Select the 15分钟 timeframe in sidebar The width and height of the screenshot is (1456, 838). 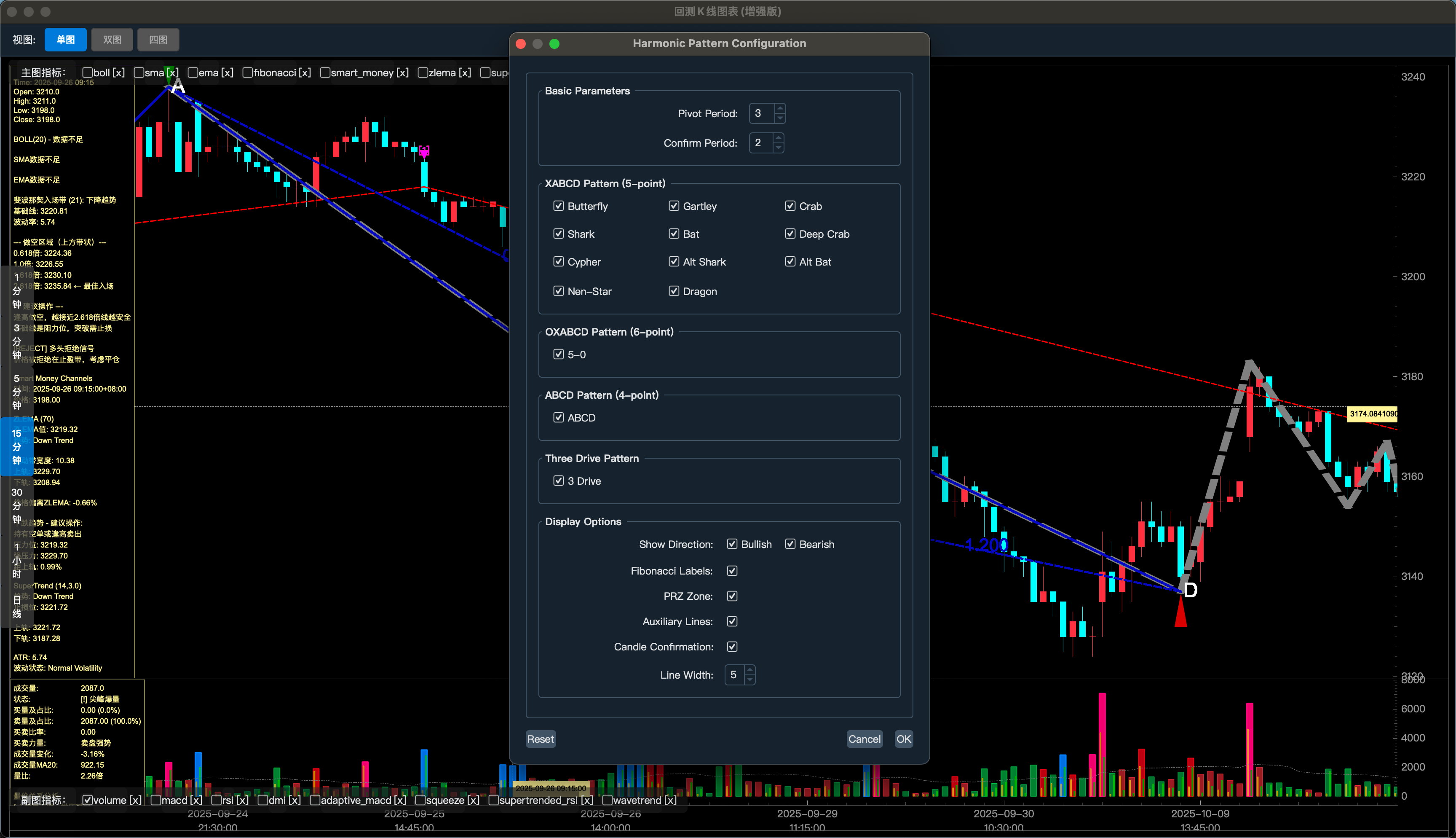pyautogui.click(x=17, y=447)
